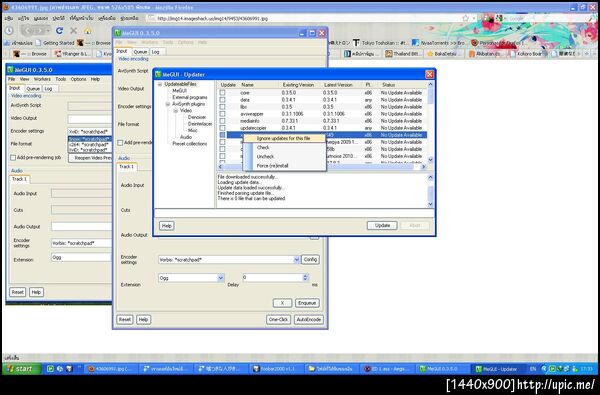Click the update log scrollbar thumb
This screenshot has width=600, height=395.
click(x=430, y=193)
